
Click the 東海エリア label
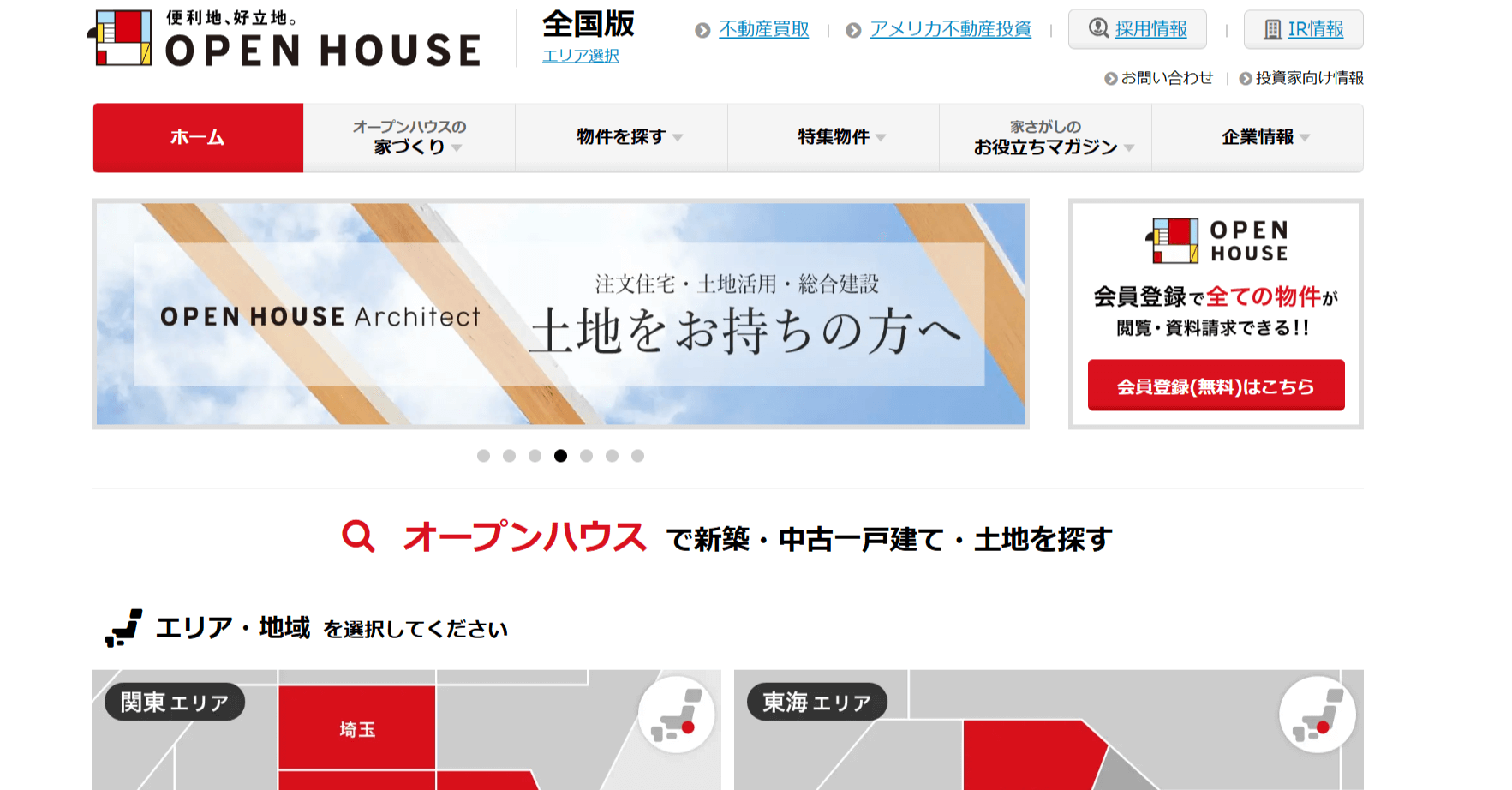click(x=816, y=703)
